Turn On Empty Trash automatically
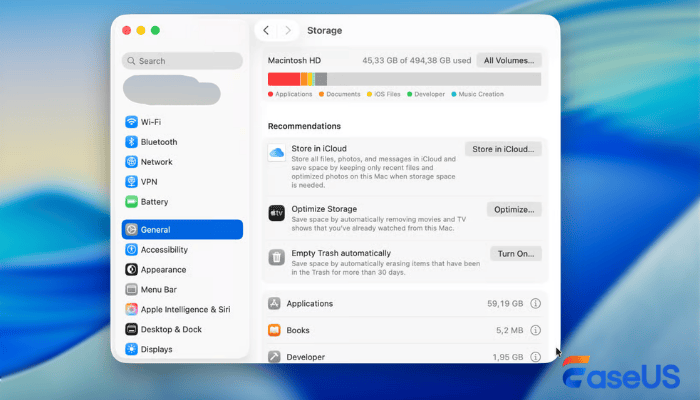 point(516,254)
